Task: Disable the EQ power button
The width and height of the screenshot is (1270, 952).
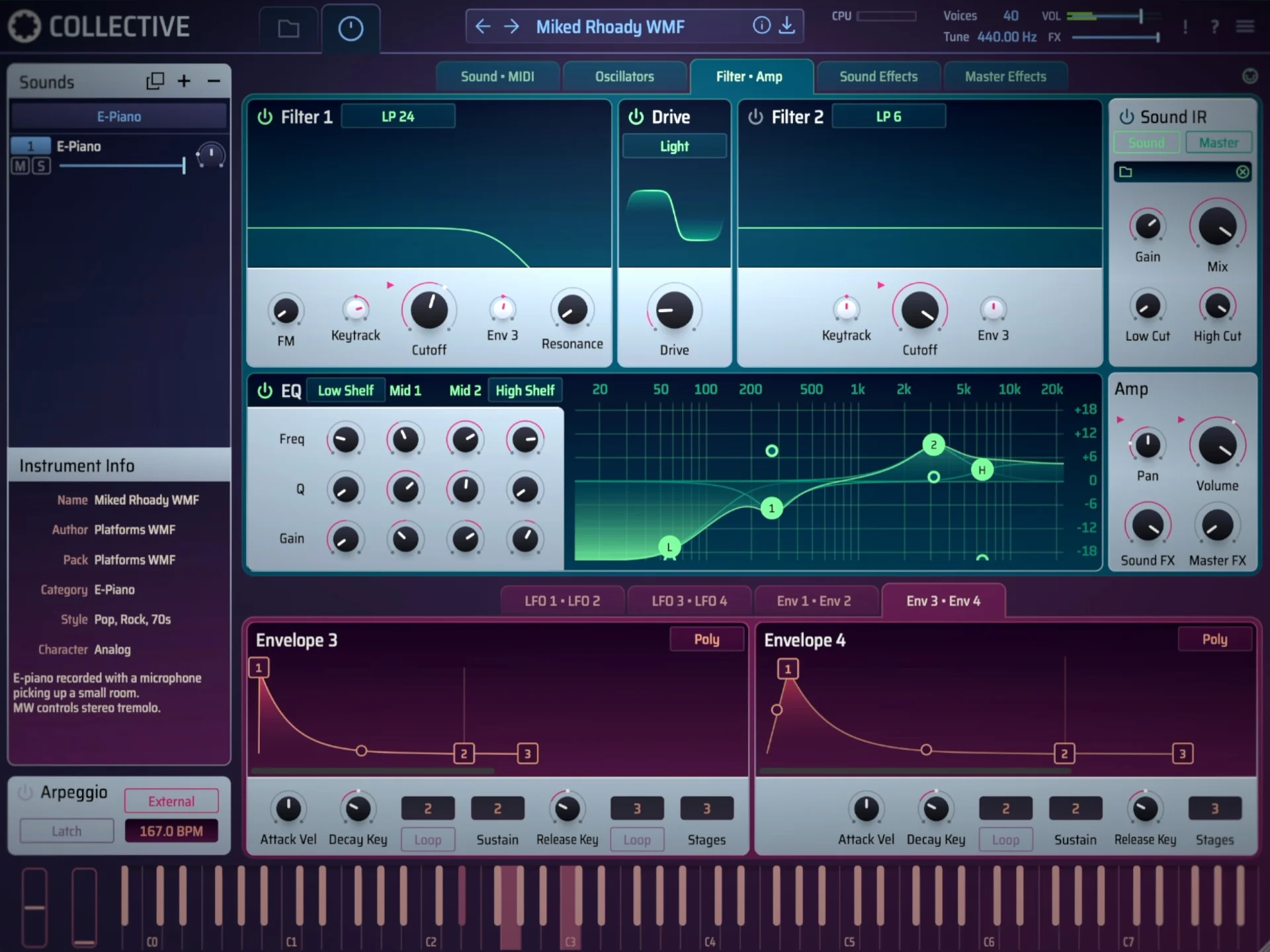Action: click(x=265, y=390)
